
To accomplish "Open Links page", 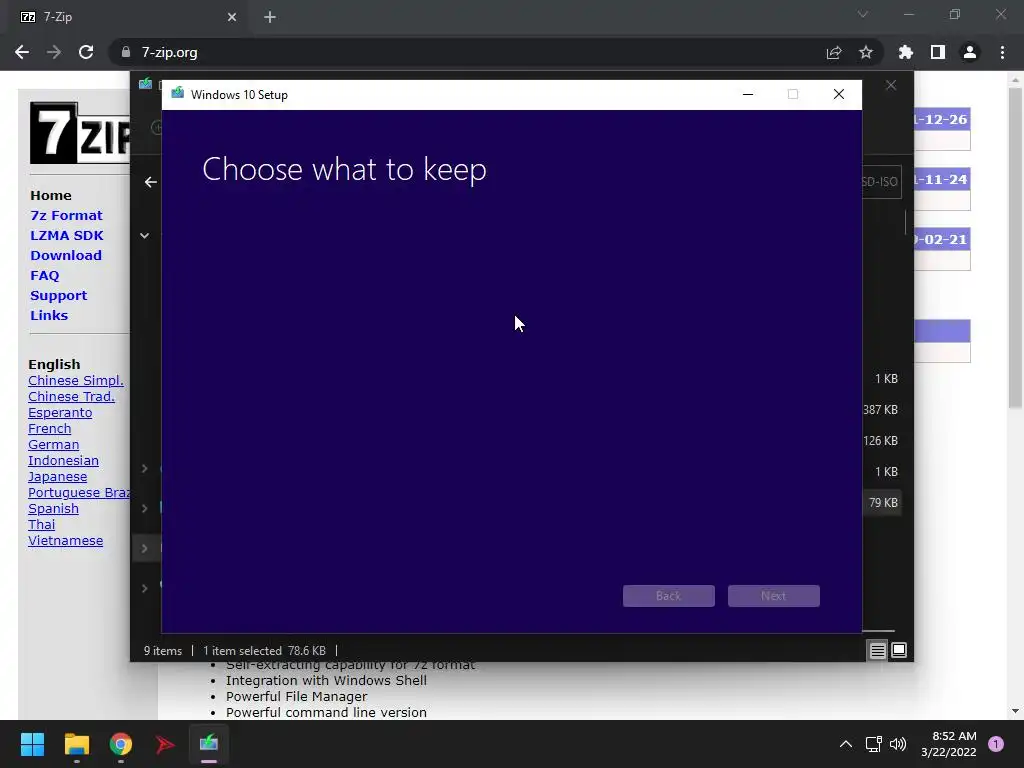I will (49, 315).
